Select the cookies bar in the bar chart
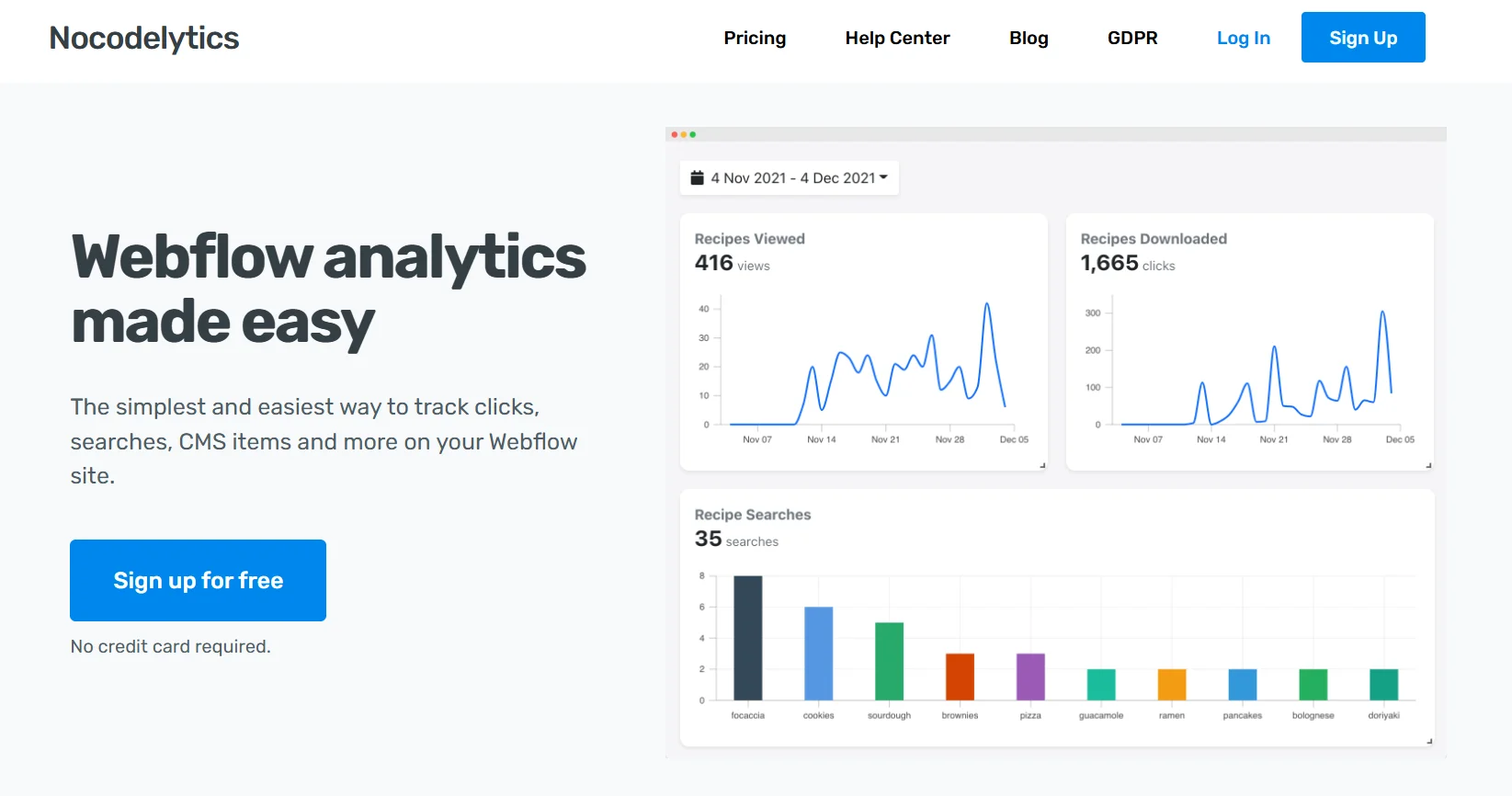Image resolution: width=1512 pixels, height=796 pixels. [818, 653]
